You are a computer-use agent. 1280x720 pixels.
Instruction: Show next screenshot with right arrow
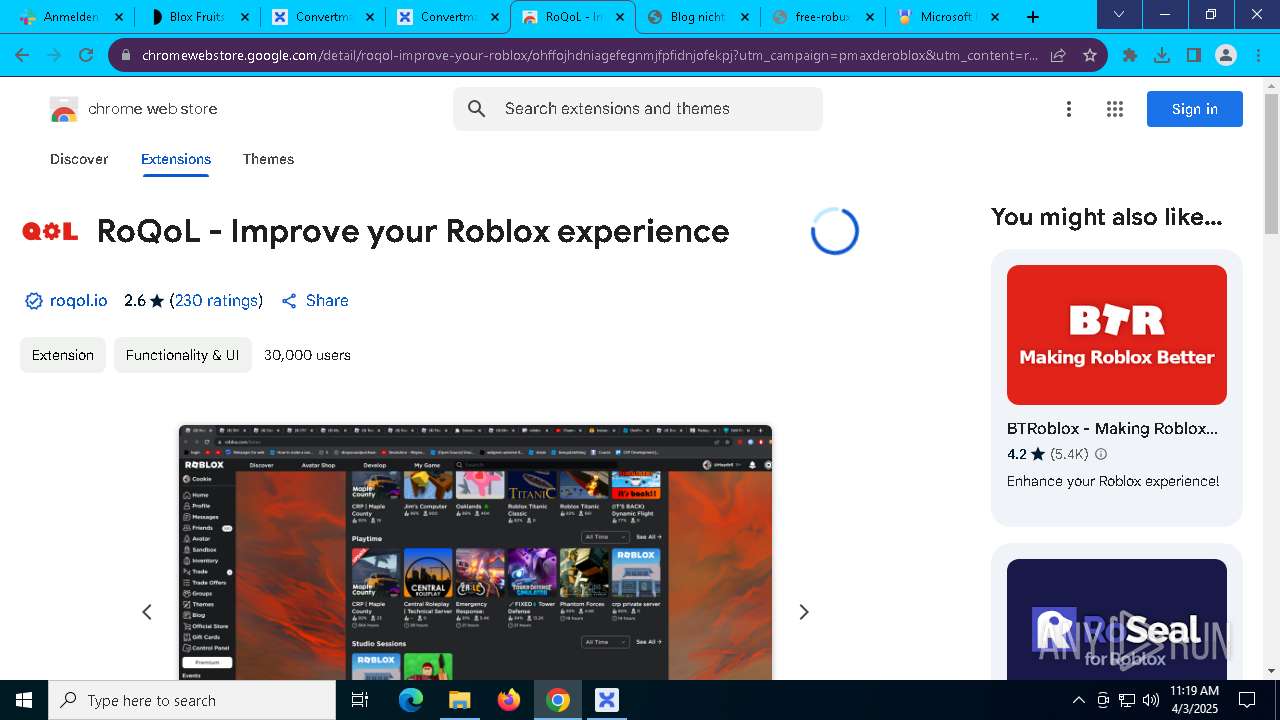point(803,612)
